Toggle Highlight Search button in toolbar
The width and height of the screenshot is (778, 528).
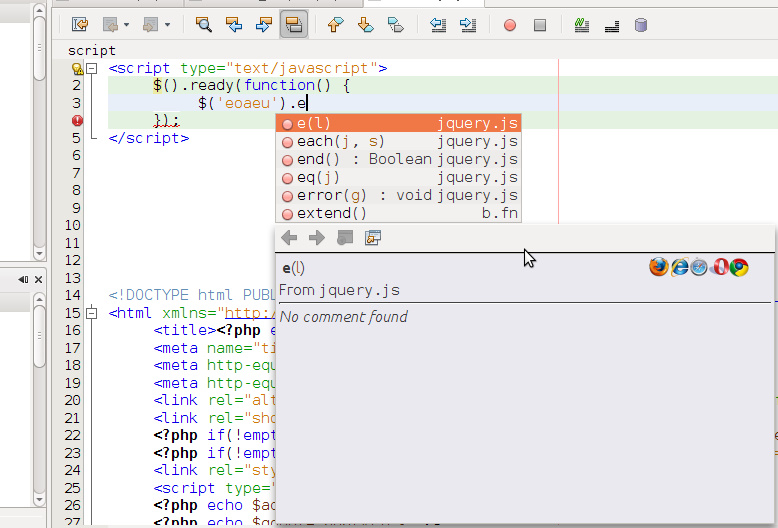pos(294,24)
